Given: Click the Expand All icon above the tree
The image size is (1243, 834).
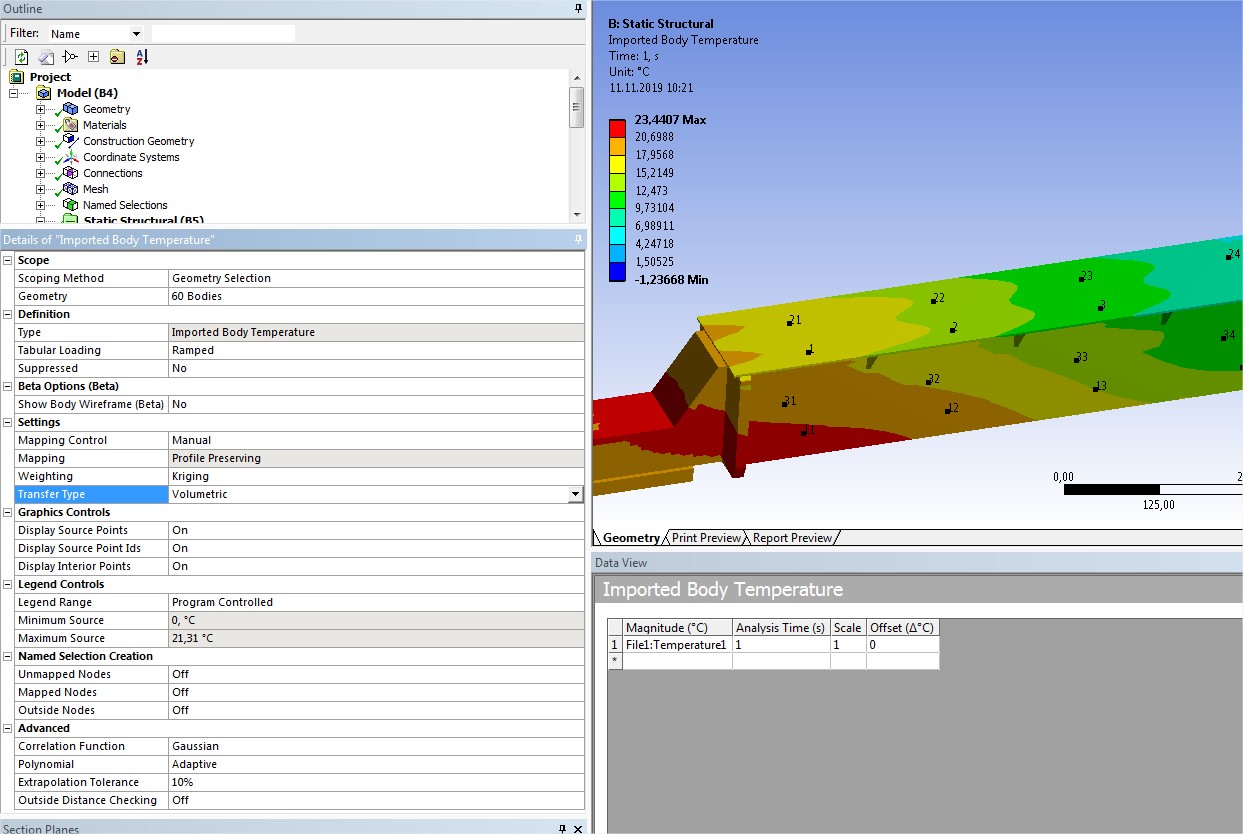Looking at the screenshot, I should point(93,56).
